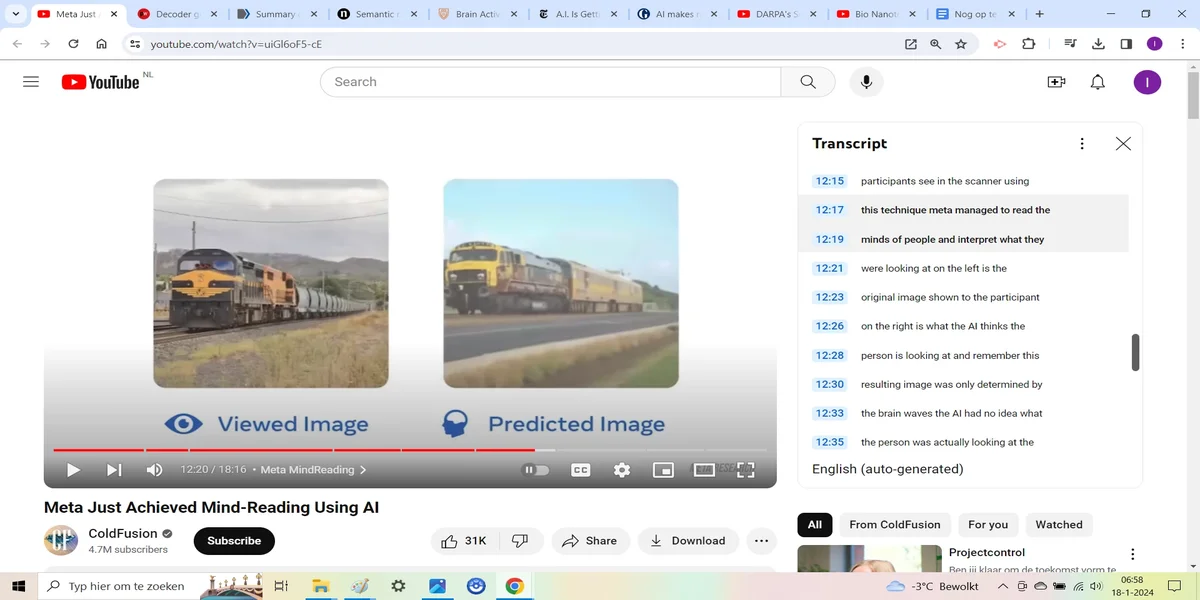This screenshot has width=1200, height=600.
Task: Open player settings gear
Action: (x=622, y=470)
